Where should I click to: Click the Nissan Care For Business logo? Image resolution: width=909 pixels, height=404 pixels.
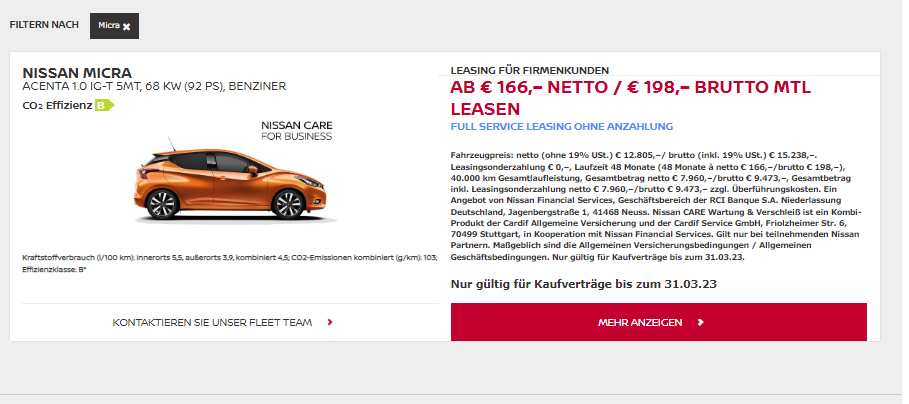pos(297,131)
